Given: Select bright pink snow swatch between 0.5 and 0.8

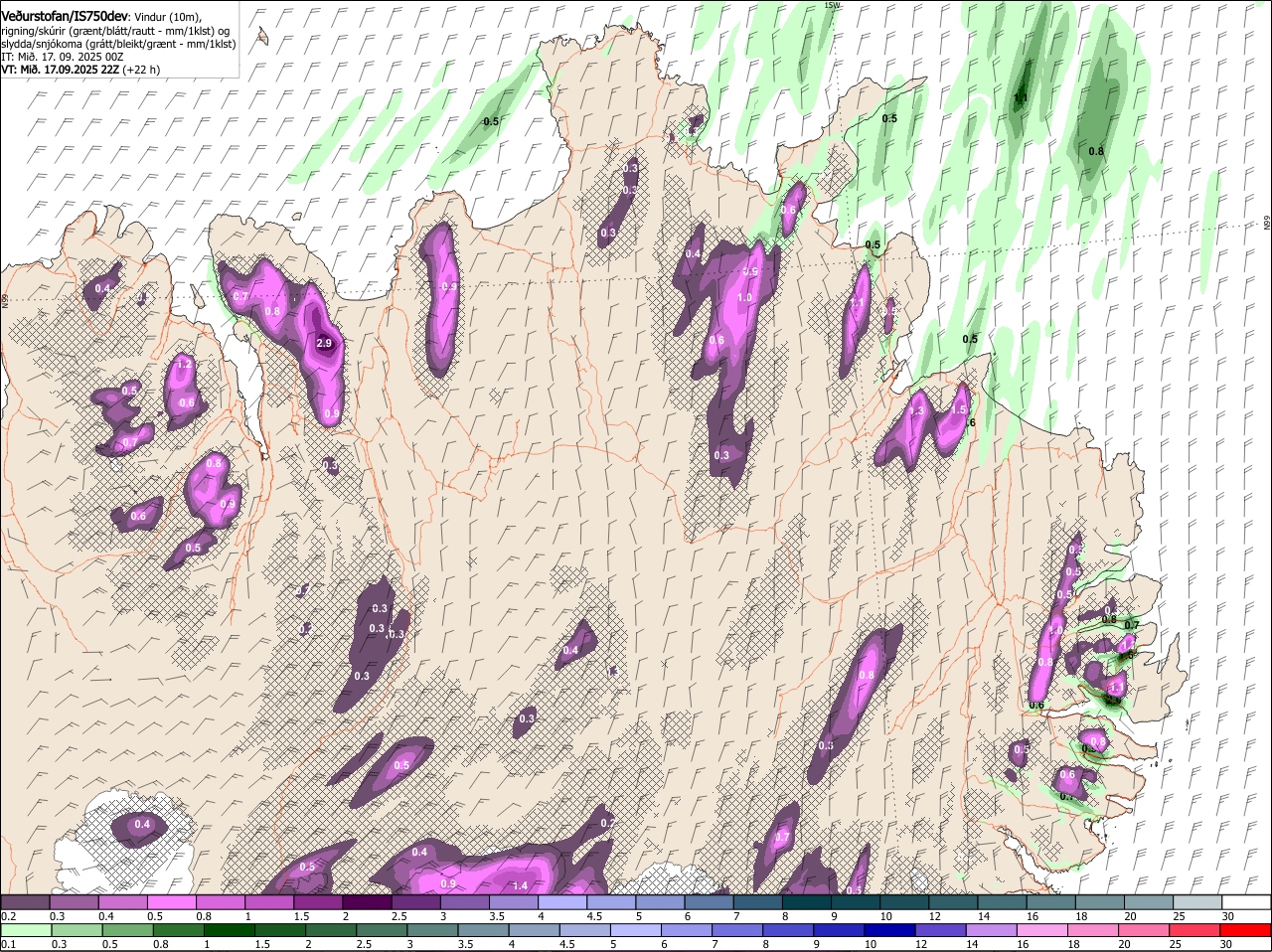Looking at the screenshot, I should pyautogui.click(x=171, y=902).
